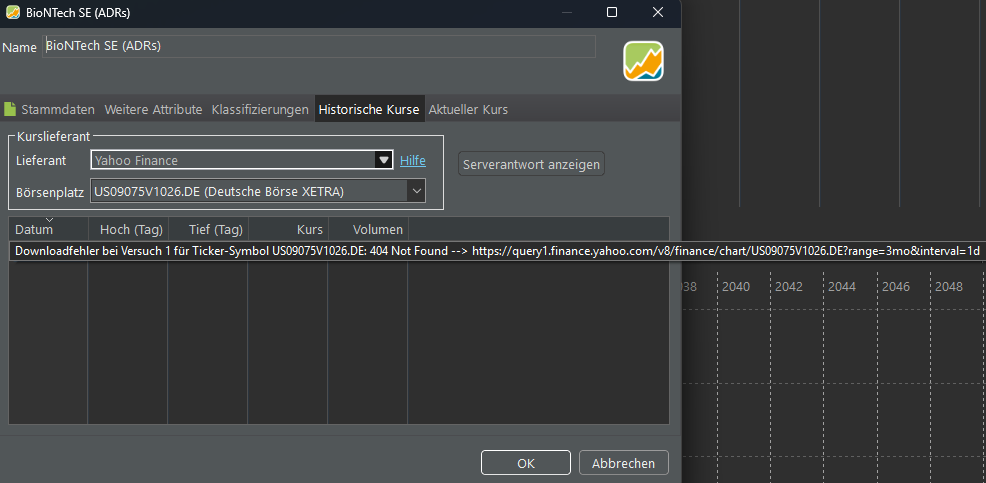Switch to Weitere Attribute tab
This screenshot has height=483, width=986.
[x=153, y=109]
